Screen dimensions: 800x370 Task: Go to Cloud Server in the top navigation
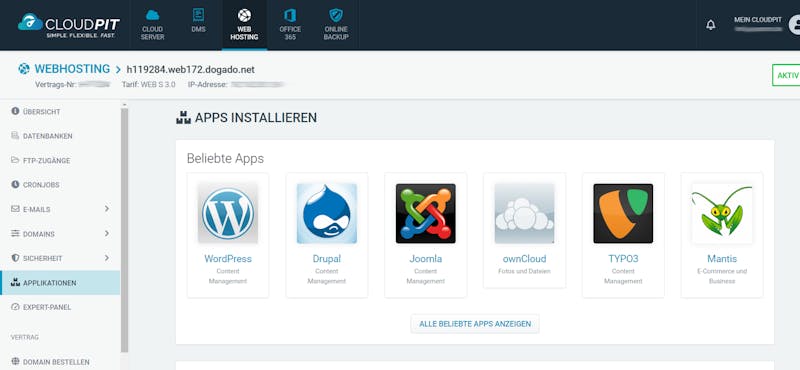click(x=153, y=25)
